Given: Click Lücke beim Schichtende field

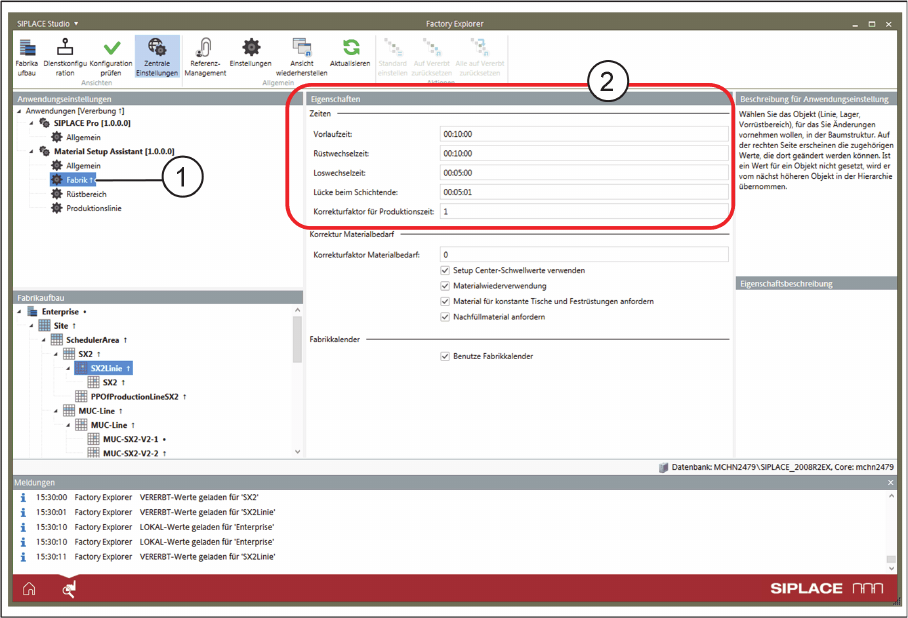Looking at the screenshot, I should (584, 192).
